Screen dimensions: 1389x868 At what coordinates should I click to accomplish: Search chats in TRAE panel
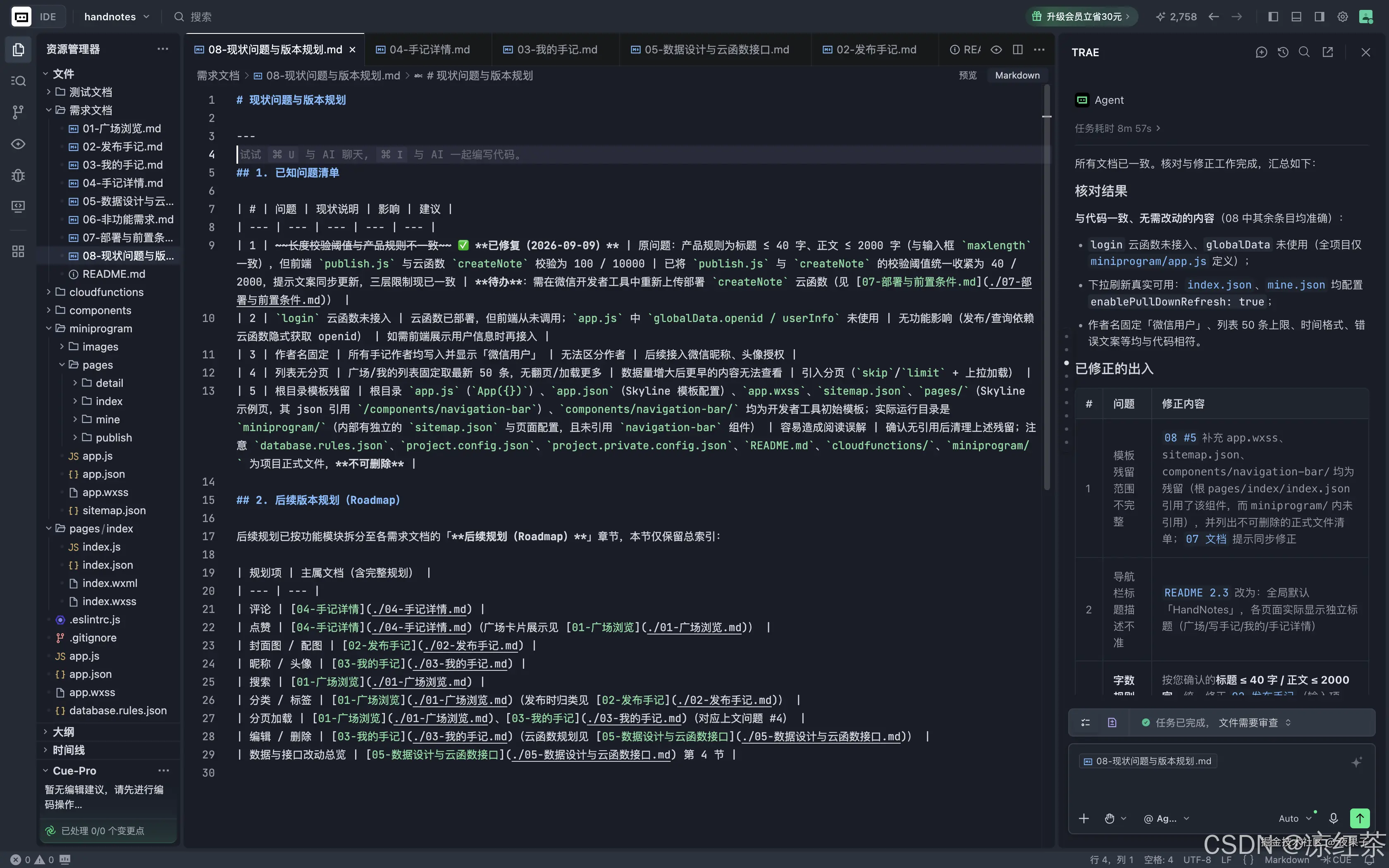click(x=1304, y=52)
